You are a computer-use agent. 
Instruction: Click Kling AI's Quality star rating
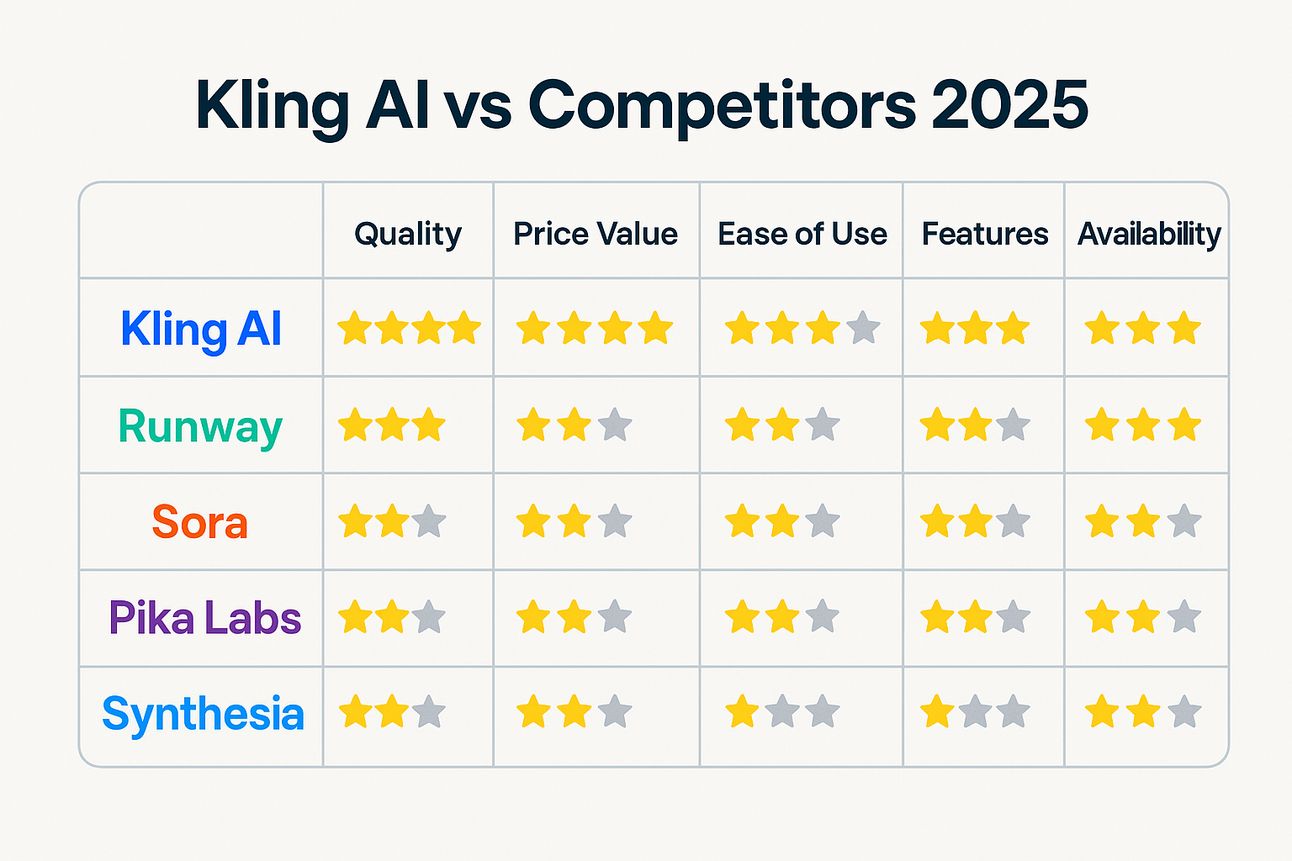(409, 328)
